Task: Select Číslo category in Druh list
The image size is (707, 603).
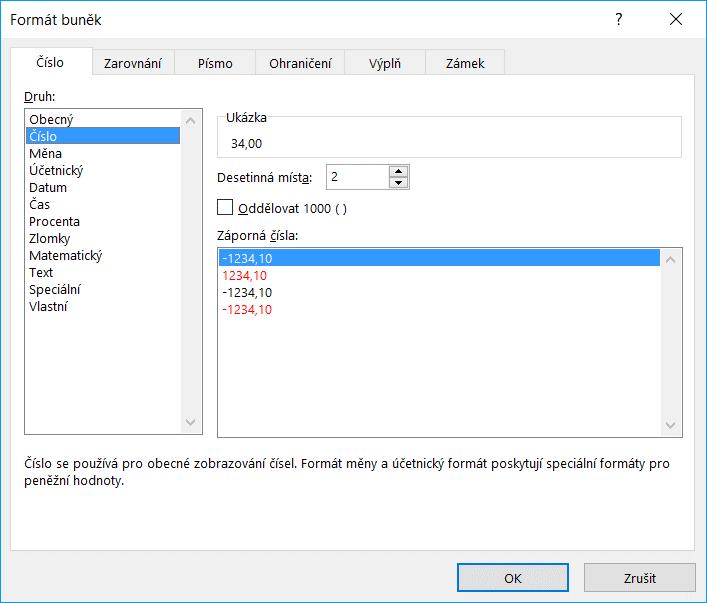Action: pos(103,136)
